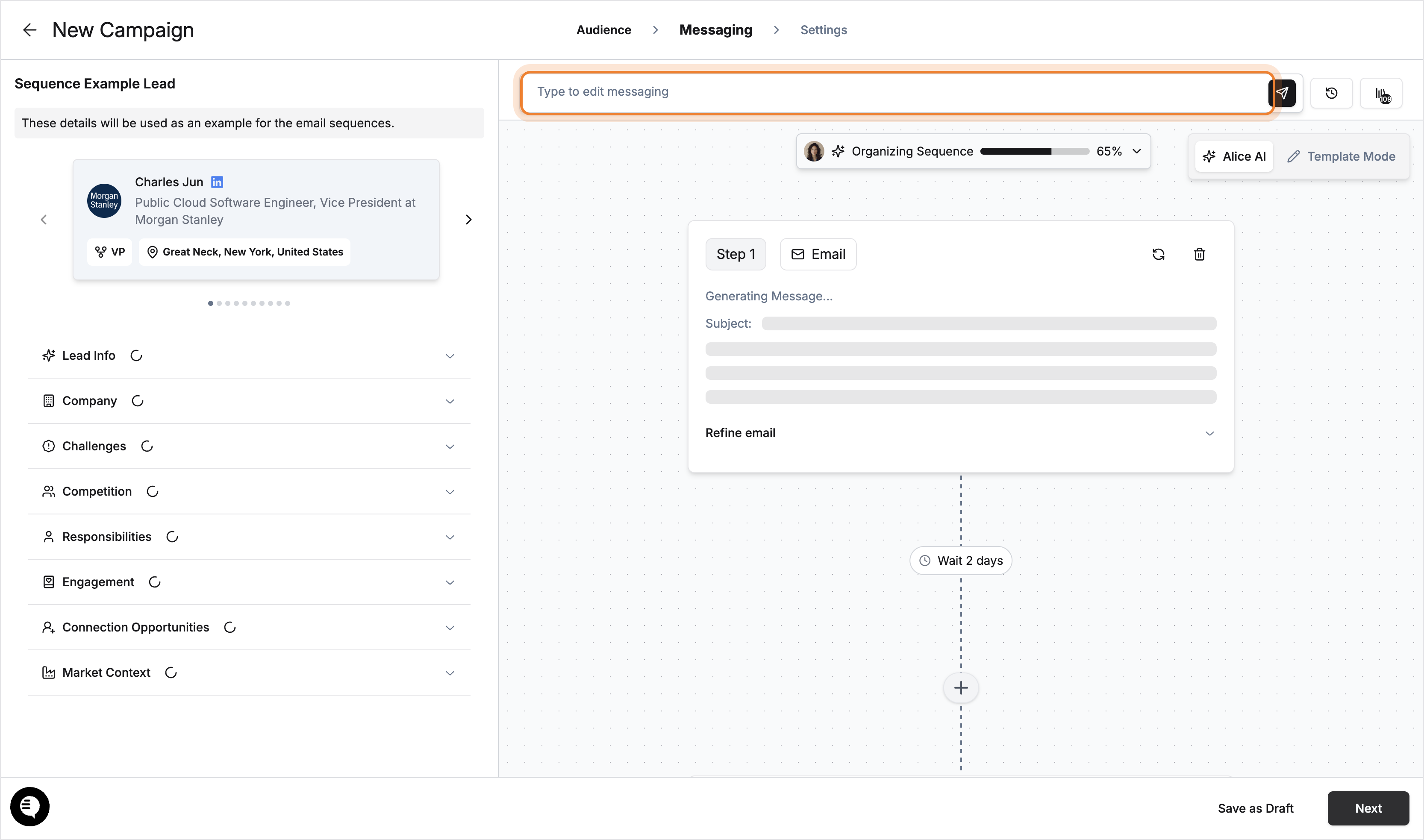The width and height of the screenshot is (1424, 840).
Task: Click the Sequence Example Lead heading
Action: coord(95,84)
